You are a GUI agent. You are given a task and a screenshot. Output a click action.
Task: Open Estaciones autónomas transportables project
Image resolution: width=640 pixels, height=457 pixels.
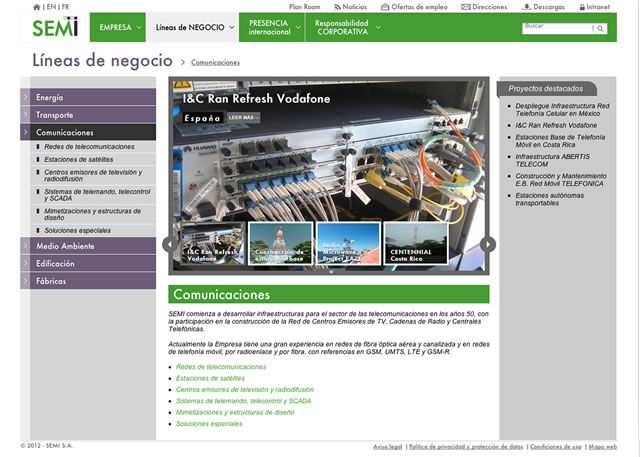(549, 199)
